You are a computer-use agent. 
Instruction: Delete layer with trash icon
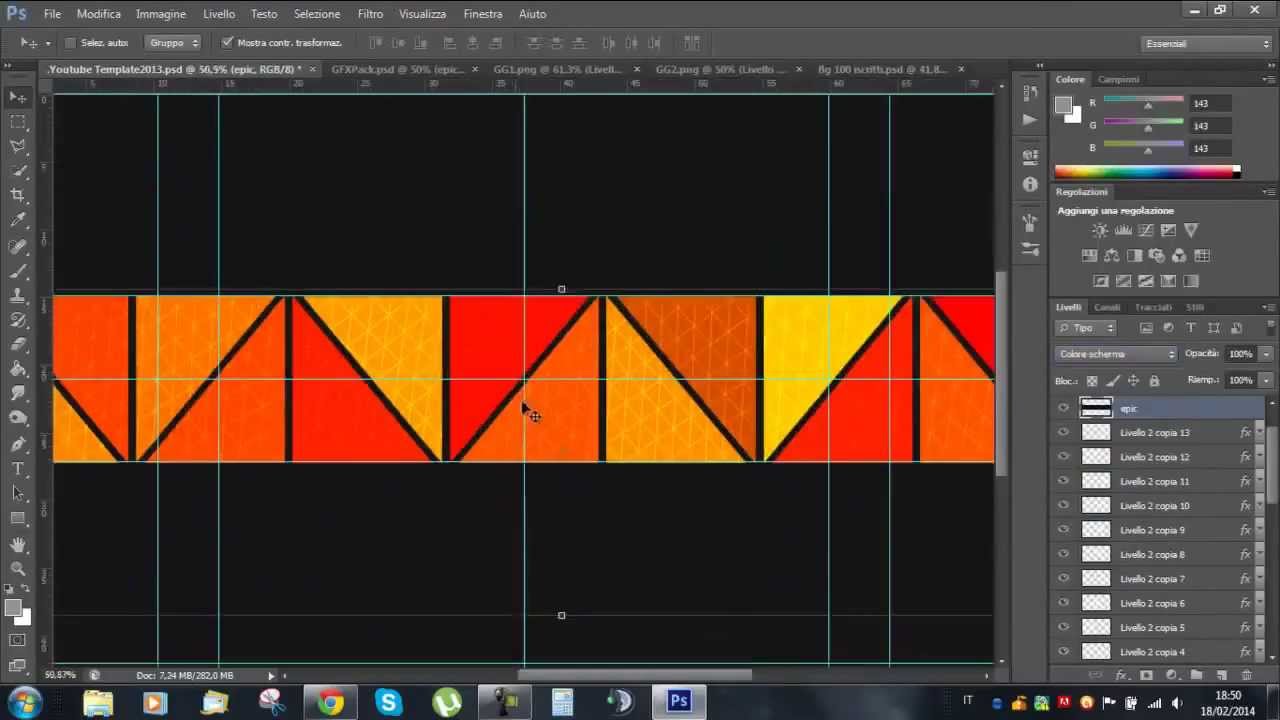pos(1246,676)
